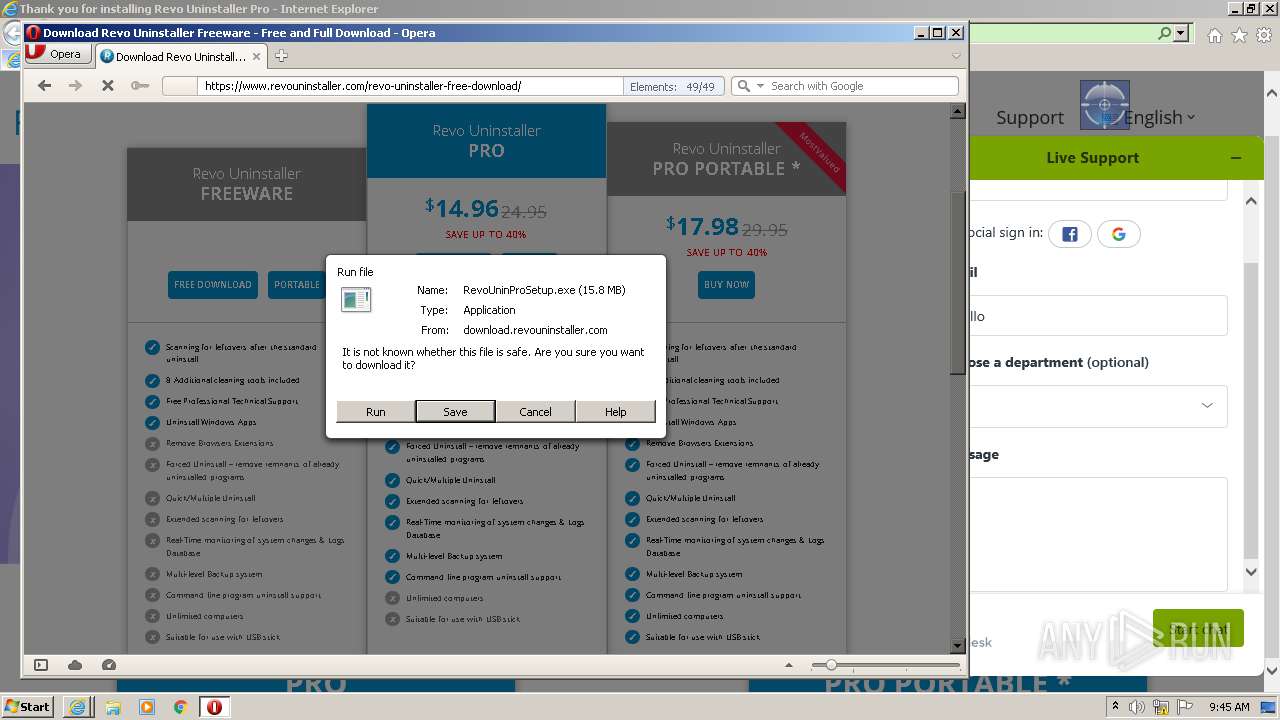Open the closed tabs trash dropdown in Opera
This screenshot has width=1280, height=720.
tap(956, 56)
